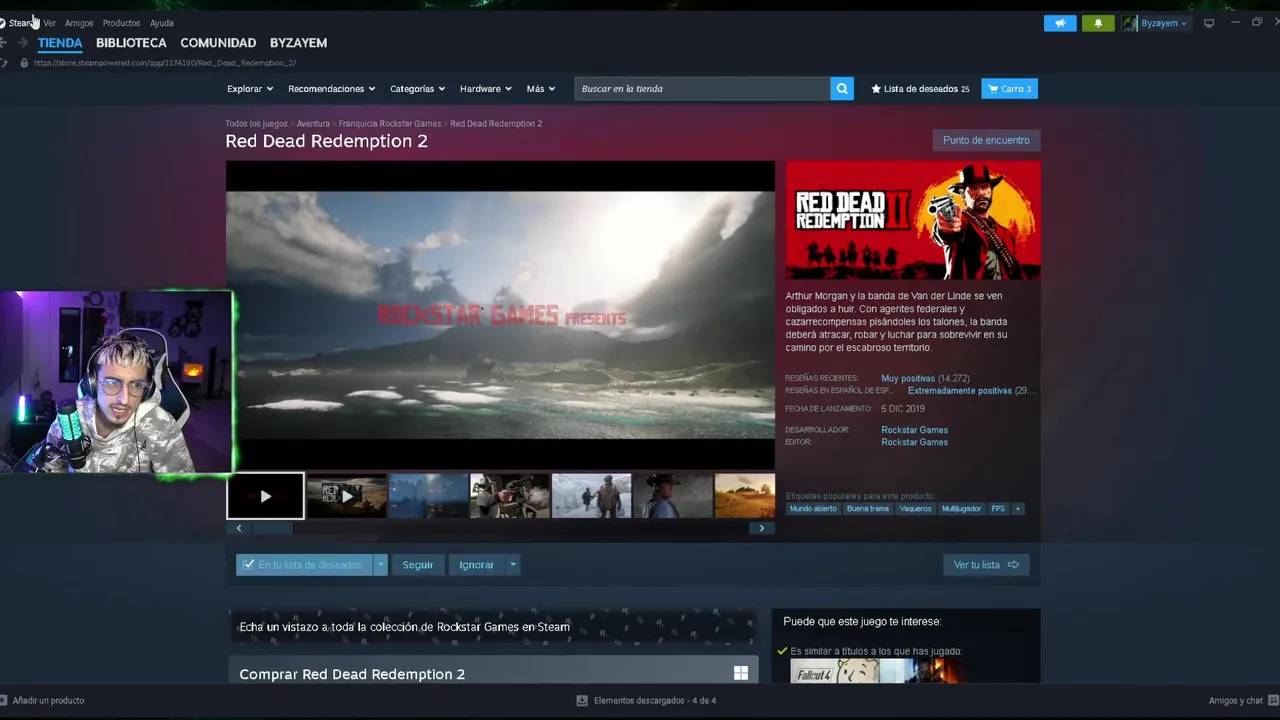
Task: Open the Rockstar Games collection banner
Action: pyautogui.click(x=493, y=627)
